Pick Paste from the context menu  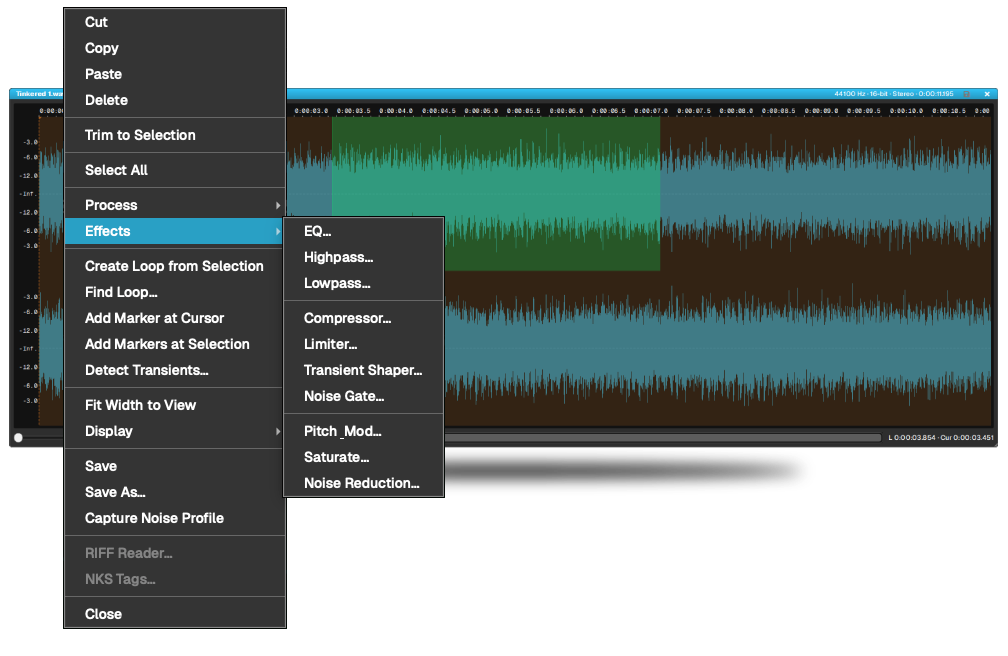175,74
